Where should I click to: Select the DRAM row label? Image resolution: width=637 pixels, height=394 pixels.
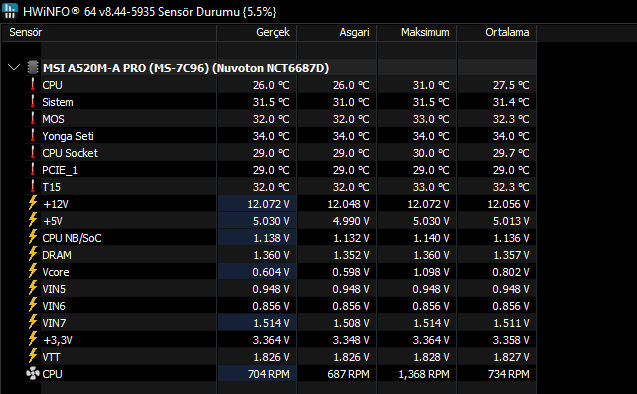coord(57,255)
